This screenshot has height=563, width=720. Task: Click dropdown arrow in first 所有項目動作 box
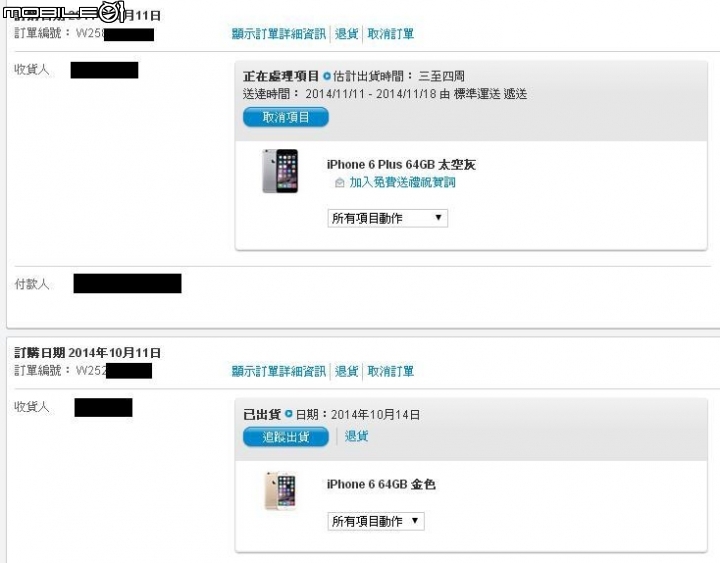[x=438, y=218]
